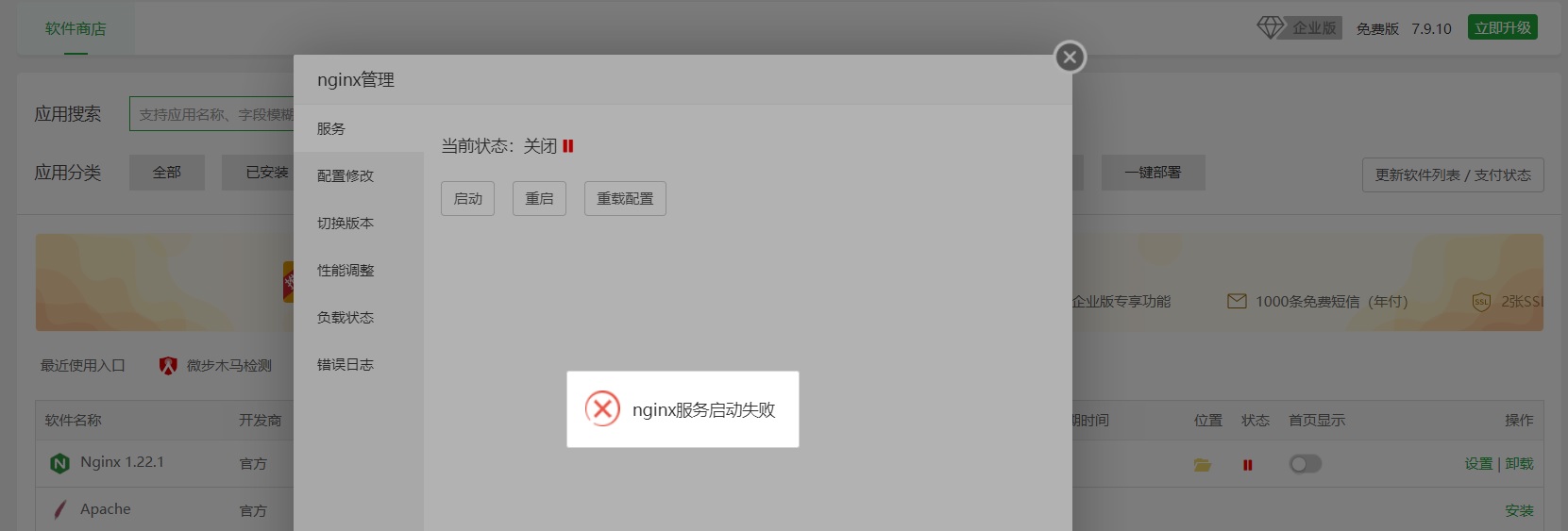Click 设置 link for Nginx
The height and width of the screenshot is (531, 1568).
click(1478, 464)
